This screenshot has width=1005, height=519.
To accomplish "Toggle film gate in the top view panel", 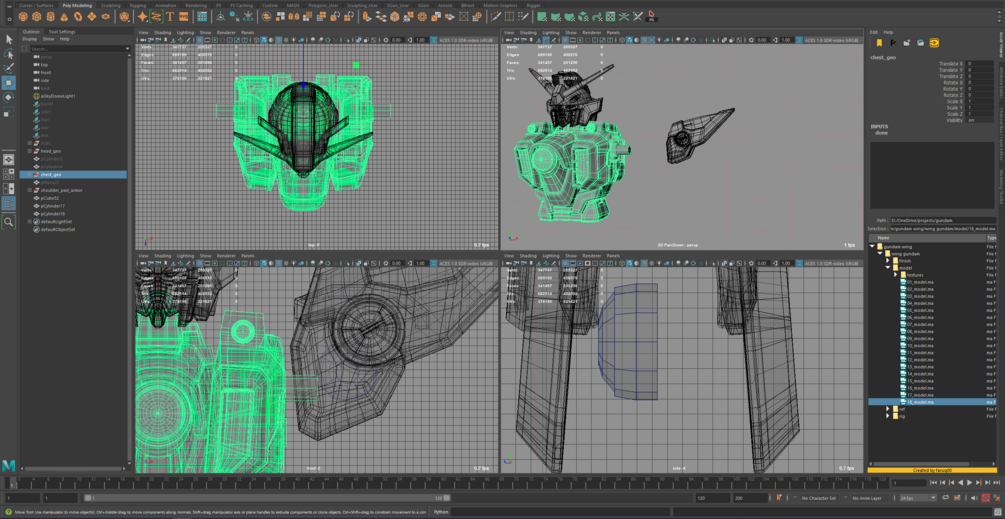I will click(x=207, y=40).
